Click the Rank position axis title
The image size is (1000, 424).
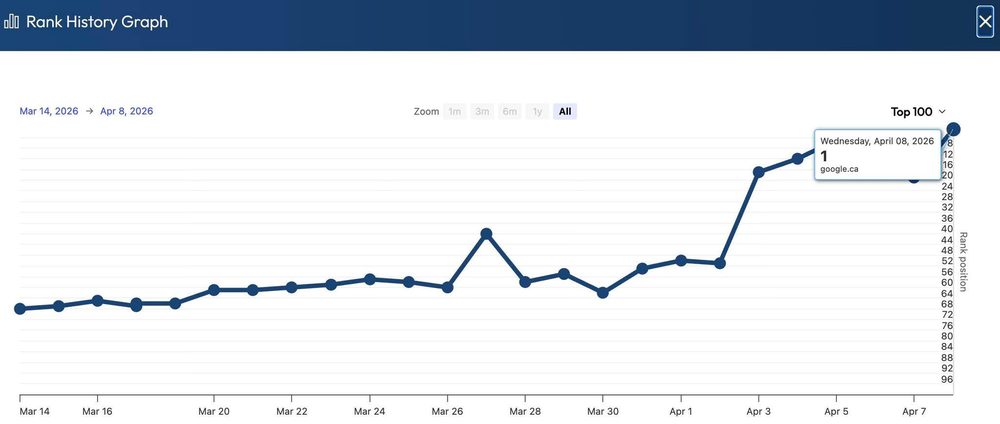coord(963,262)
